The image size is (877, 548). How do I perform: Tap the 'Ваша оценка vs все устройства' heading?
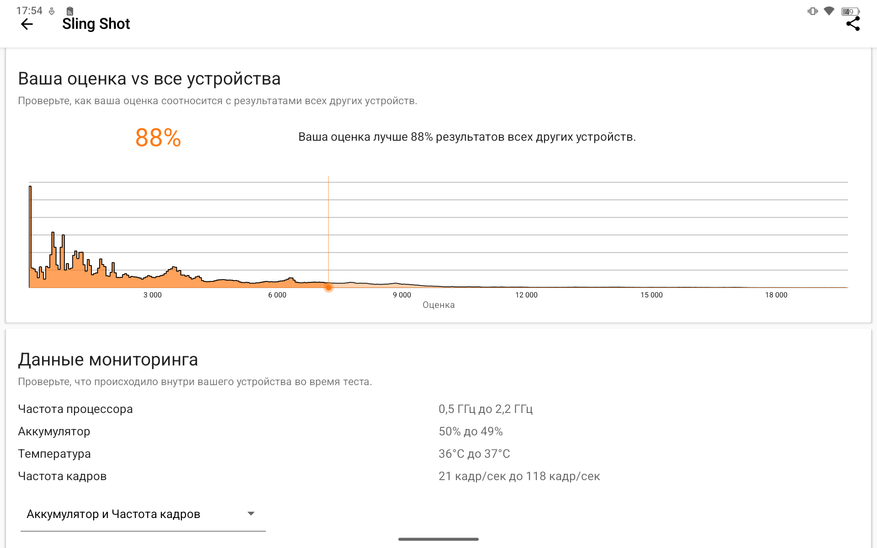pos(149,78)
